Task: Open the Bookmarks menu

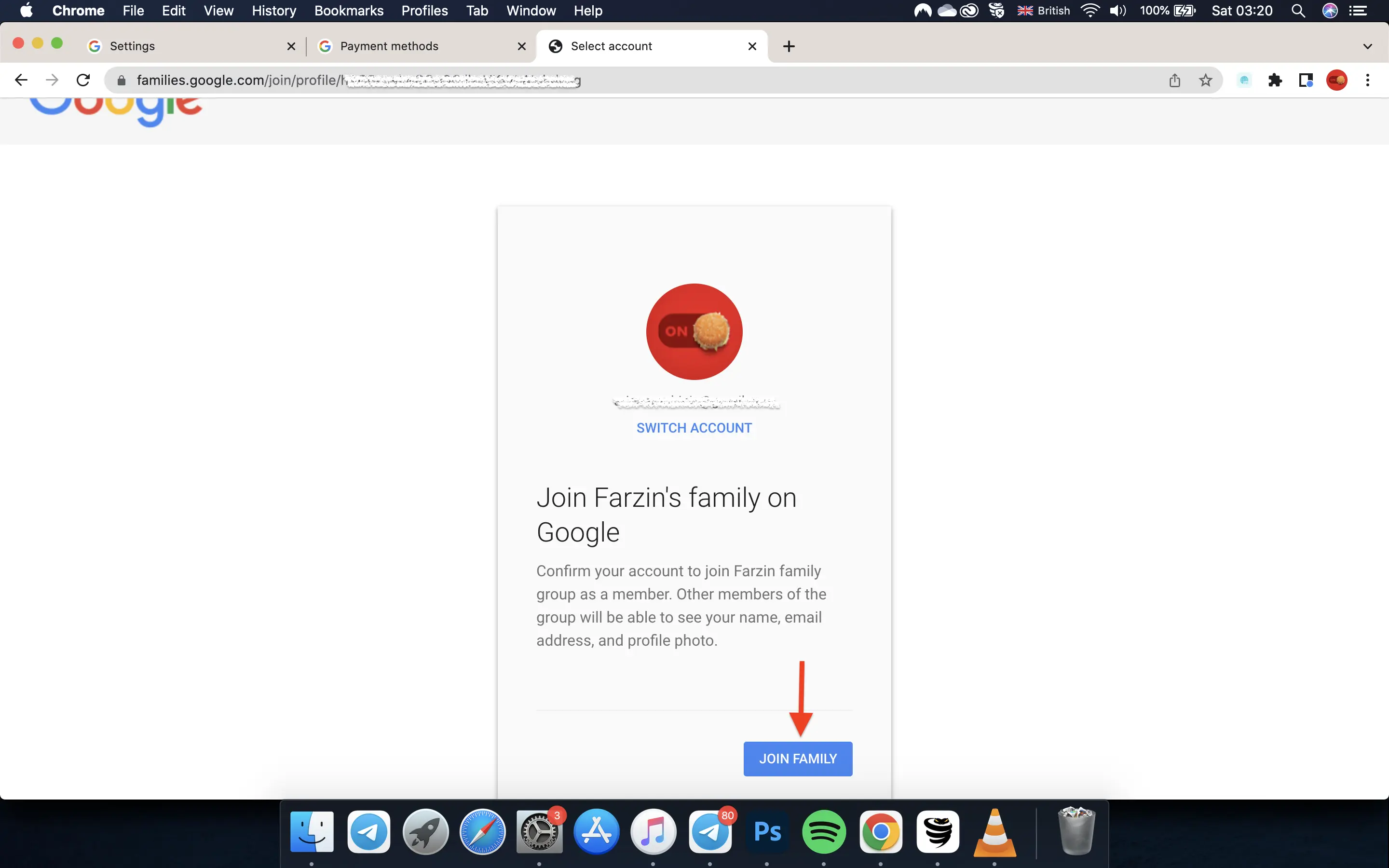Action: pyautogui.click(x=349, y=11)
